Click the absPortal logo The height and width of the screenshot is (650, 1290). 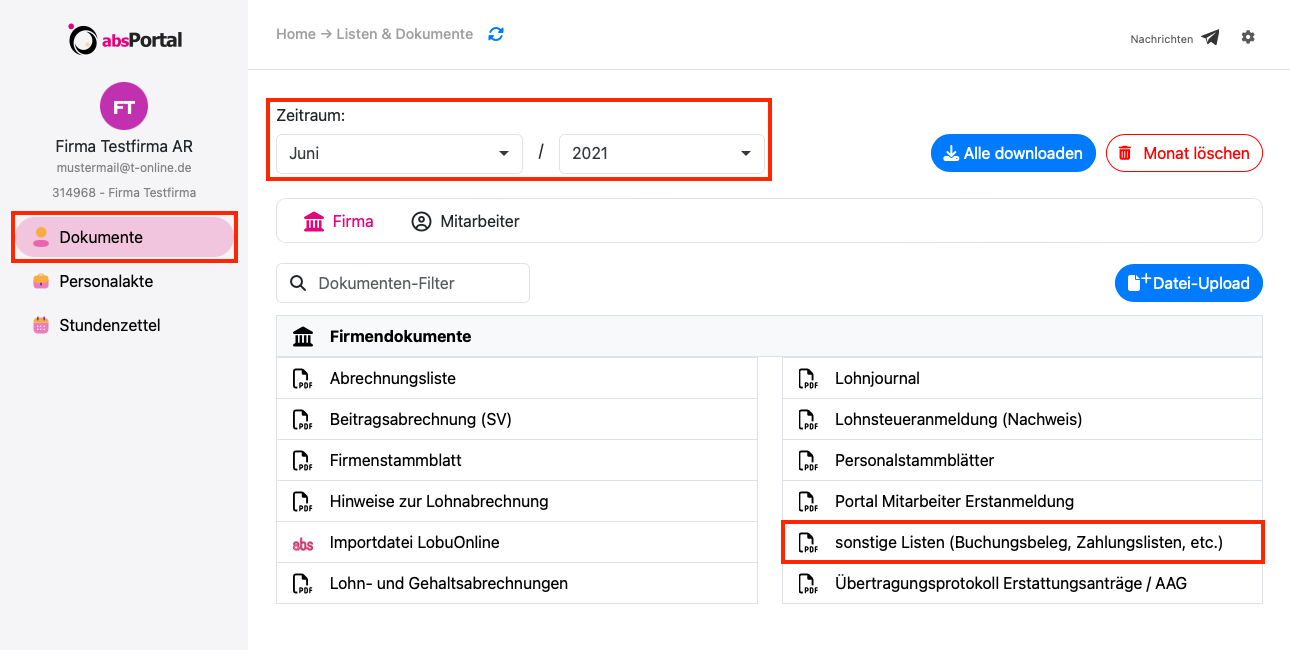coord(125,39)
